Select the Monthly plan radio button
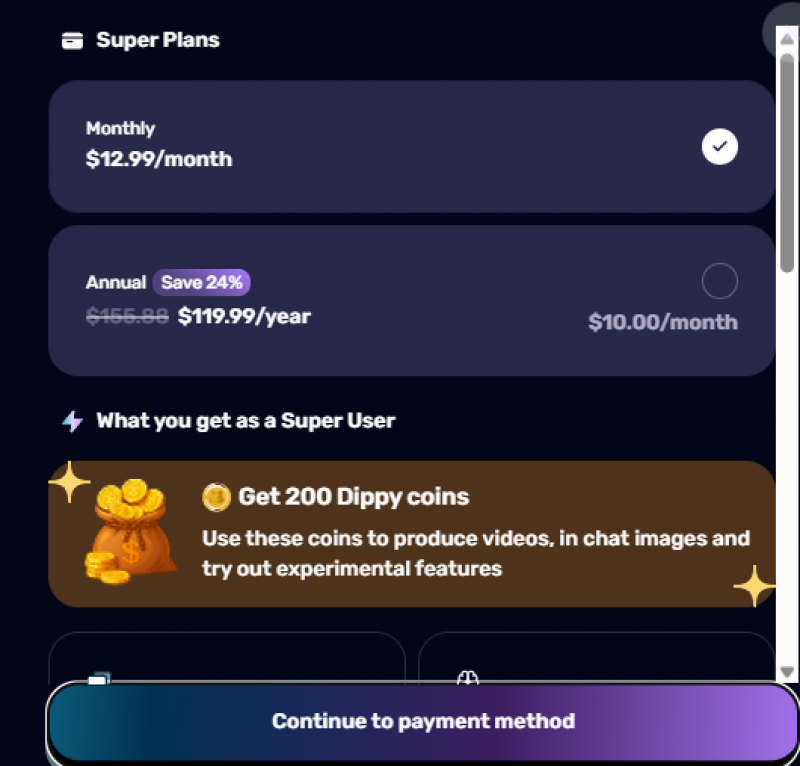This screenshot has width=800, height=766. pos(719,147)
